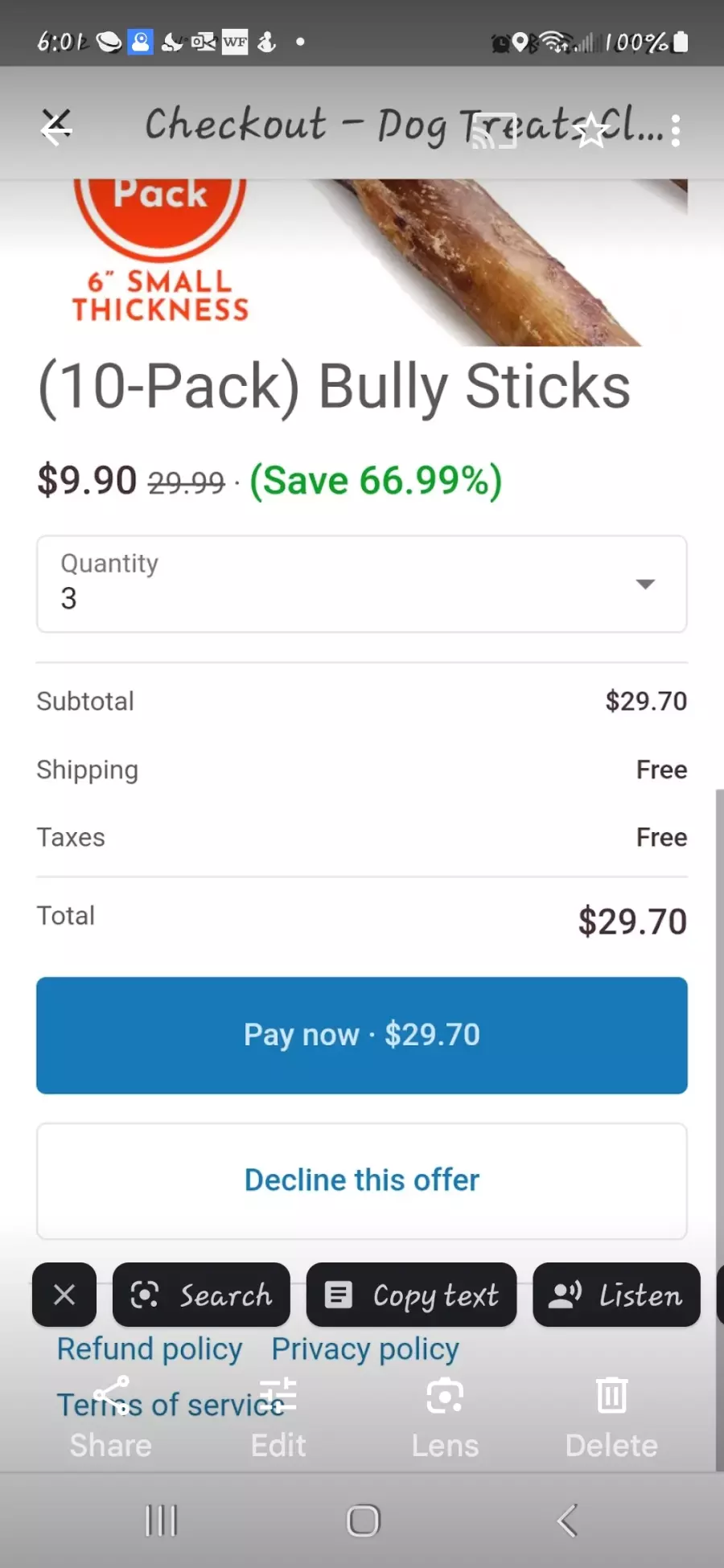Viewport: 724px width, 1568px height.
Task: Delete the screenshot with trash icon
Action: coord(611,1419)
